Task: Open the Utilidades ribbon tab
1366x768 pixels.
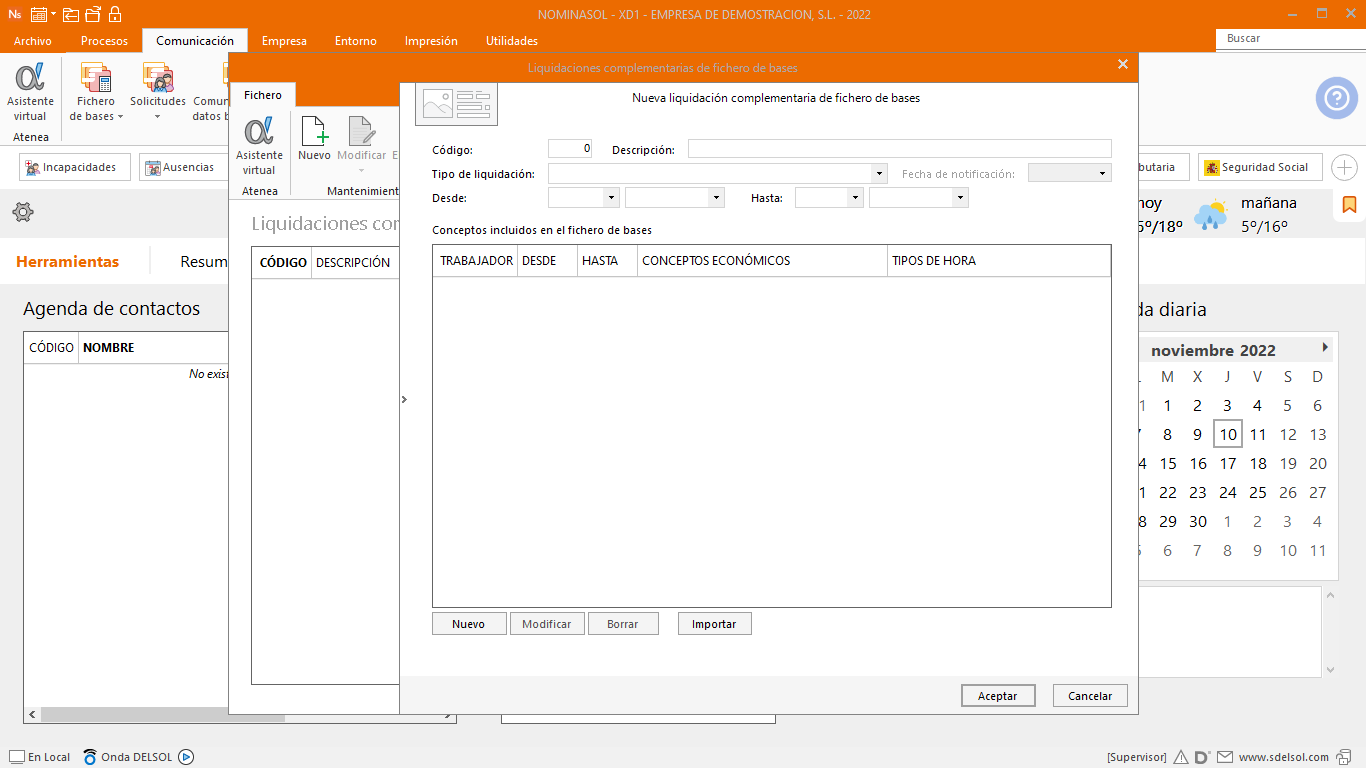Action: 511,41
